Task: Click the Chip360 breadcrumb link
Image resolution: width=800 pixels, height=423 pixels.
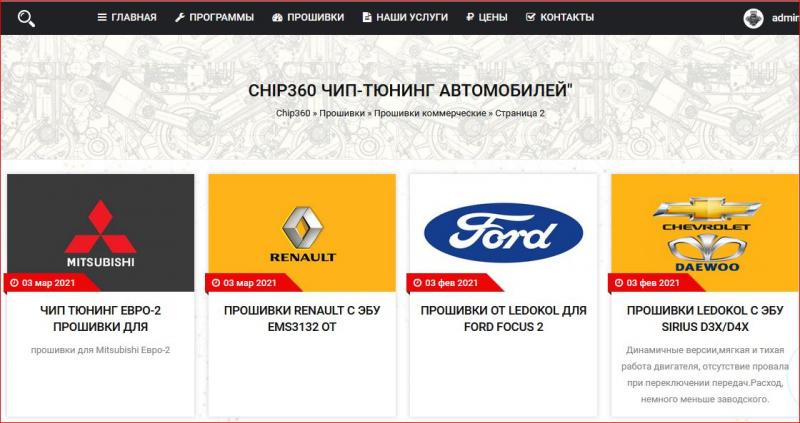Action: pos(293,113)
